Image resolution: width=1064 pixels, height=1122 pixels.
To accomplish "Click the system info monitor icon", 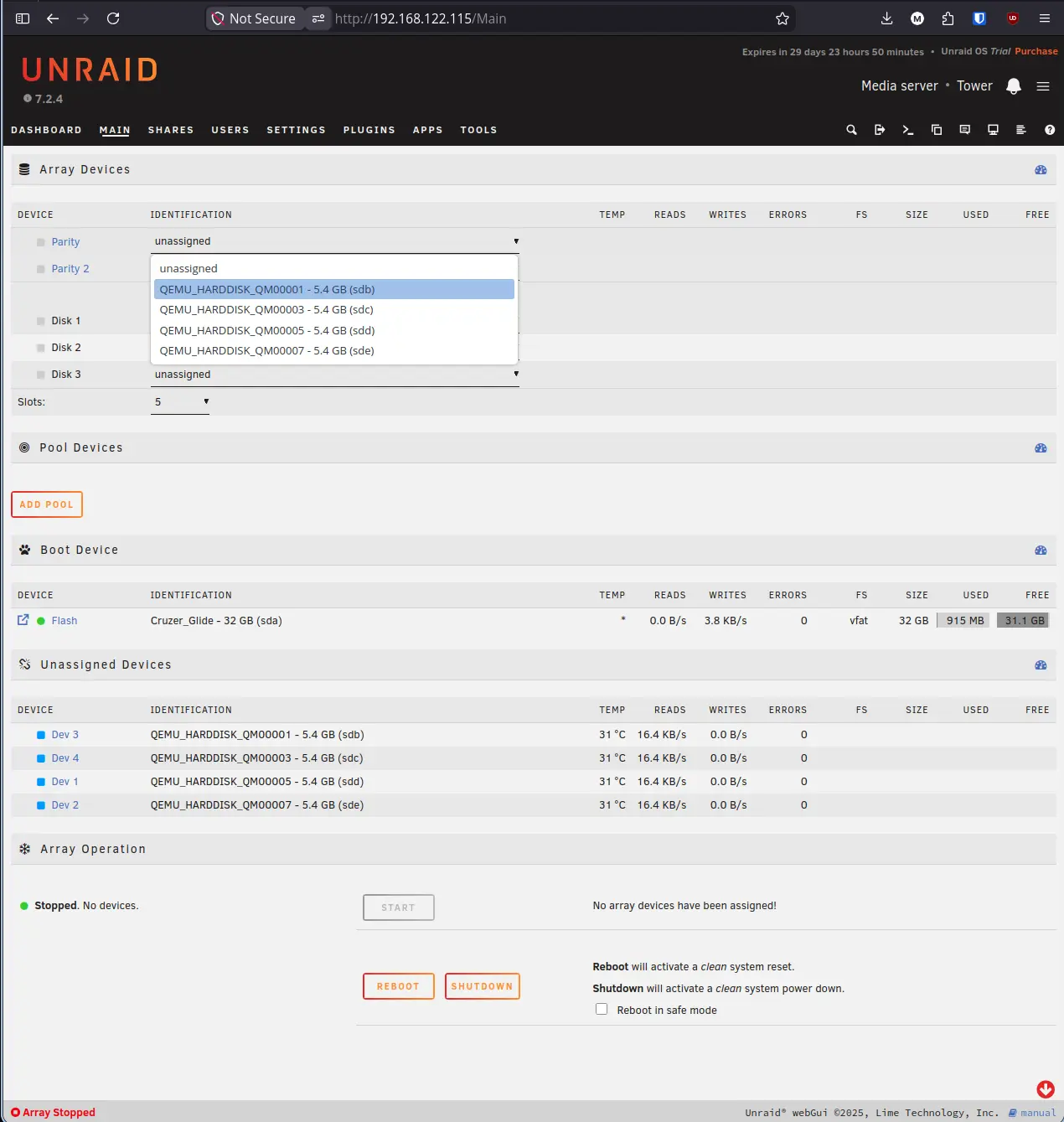I will (993, 130).
